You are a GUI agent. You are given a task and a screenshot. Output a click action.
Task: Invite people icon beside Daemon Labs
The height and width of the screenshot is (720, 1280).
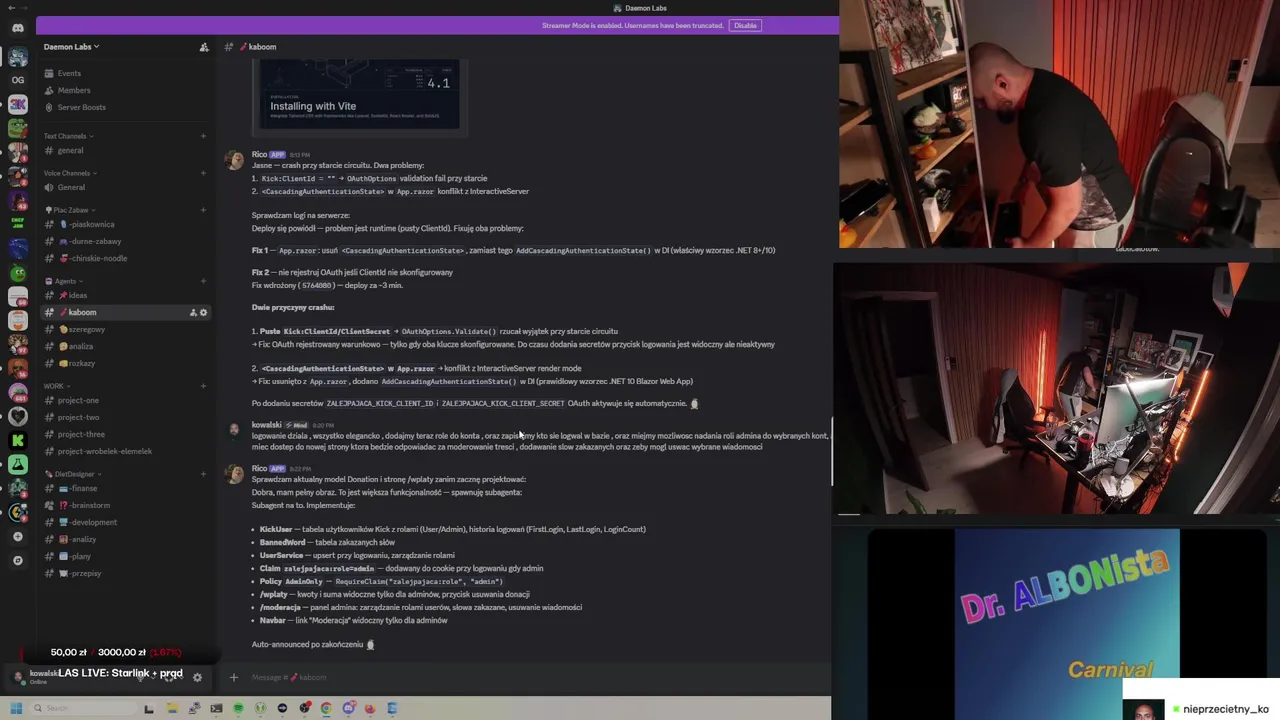tap(204, 47)
